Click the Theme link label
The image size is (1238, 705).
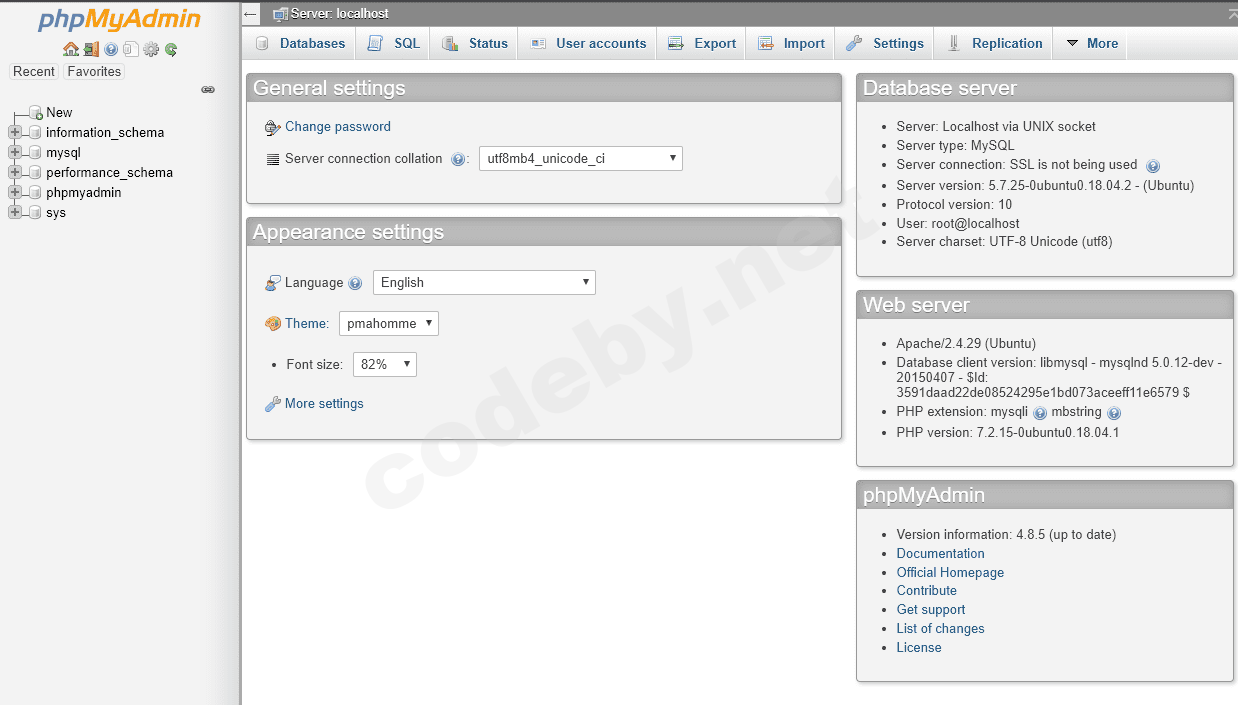pos(307,324)
